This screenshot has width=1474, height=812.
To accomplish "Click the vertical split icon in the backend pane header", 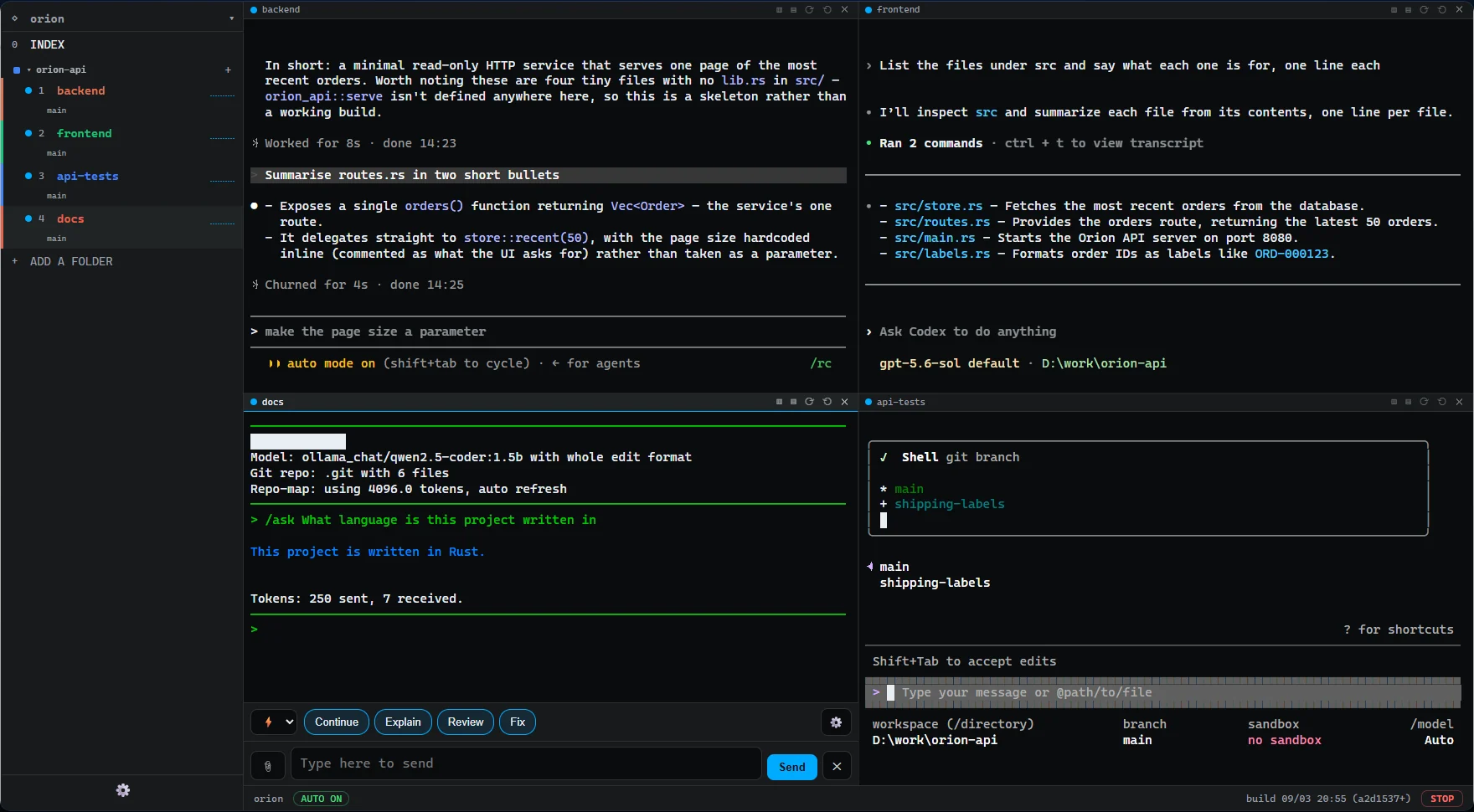I will coord(779,10).
